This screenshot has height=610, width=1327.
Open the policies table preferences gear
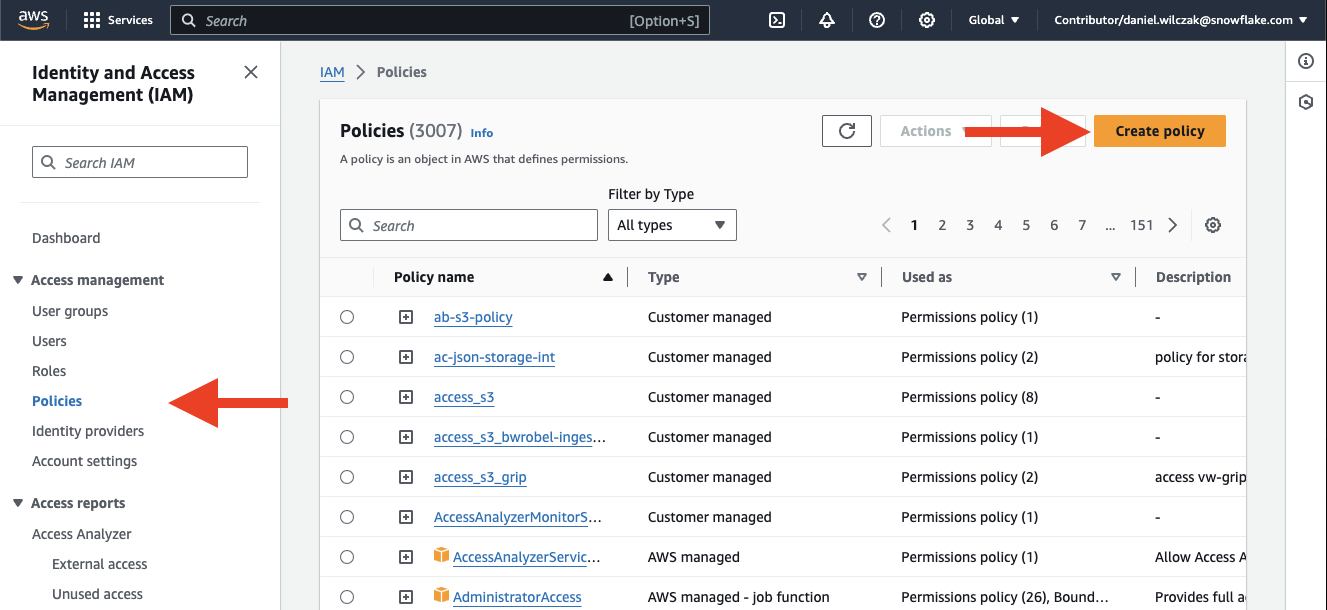tap(1213, 225)
